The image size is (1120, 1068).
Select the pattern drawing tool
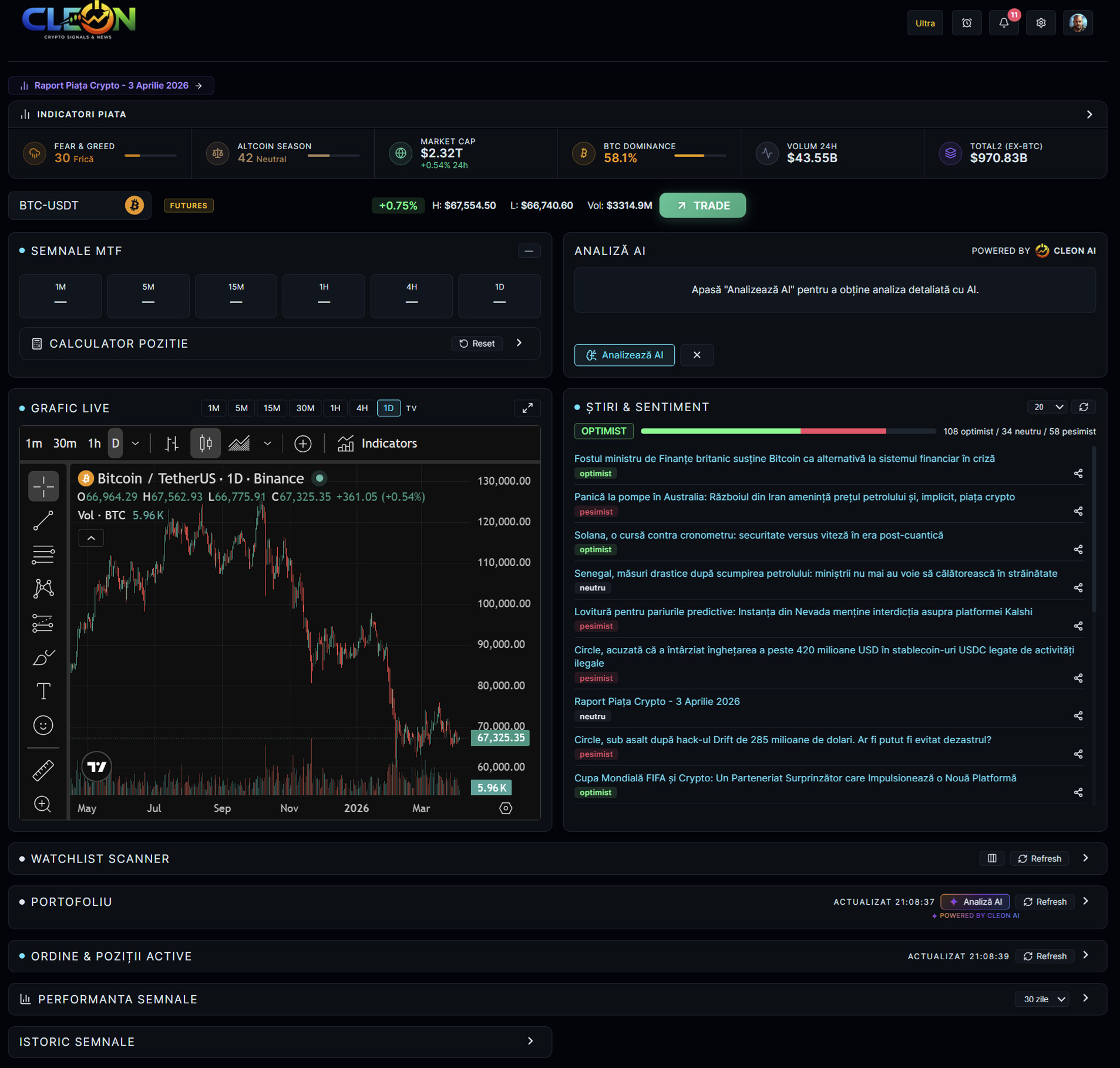tap(43, 589)
